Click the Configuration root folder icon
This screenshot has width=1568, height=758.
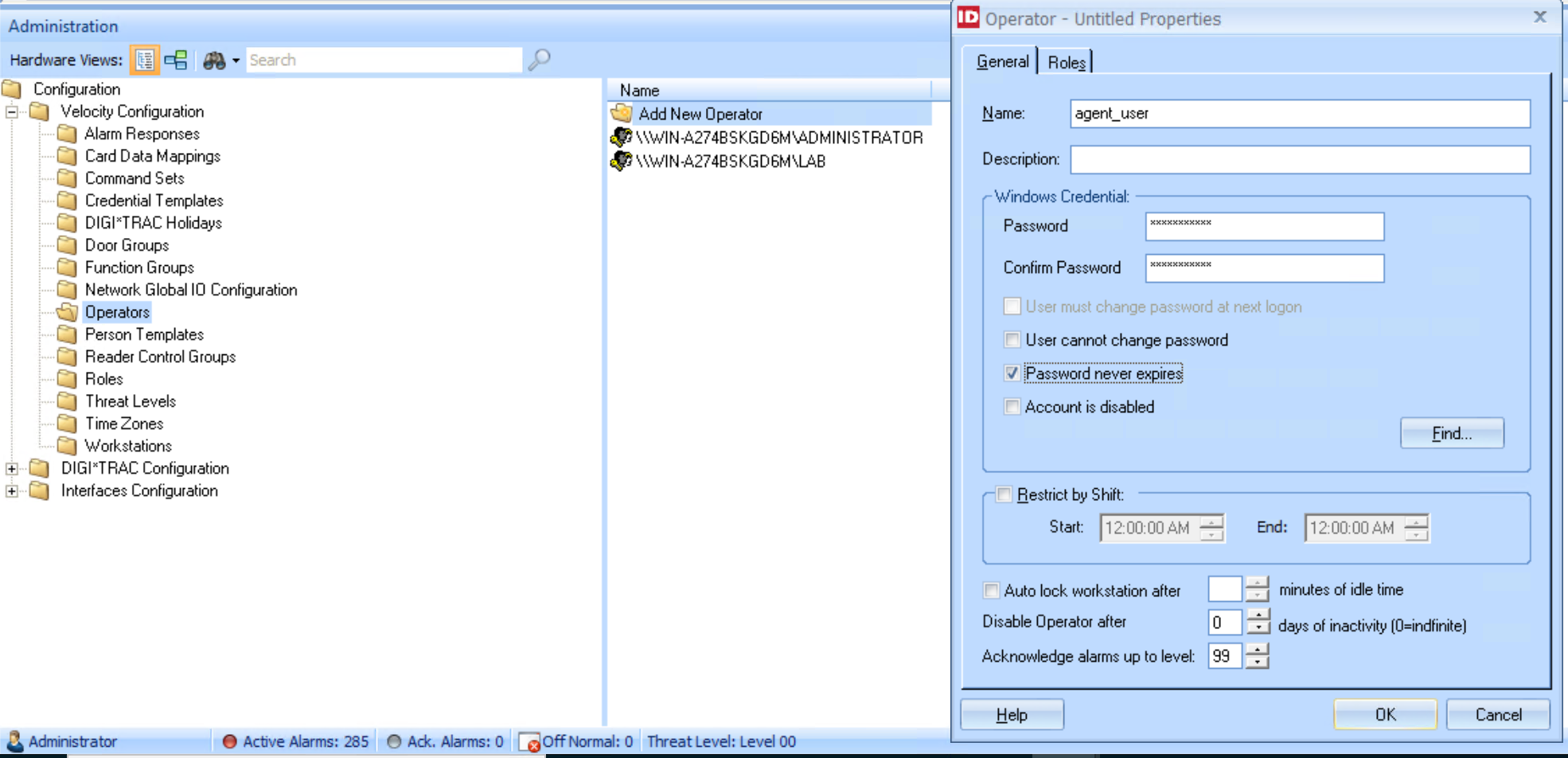pyautogui.click(x=11, y=88)
